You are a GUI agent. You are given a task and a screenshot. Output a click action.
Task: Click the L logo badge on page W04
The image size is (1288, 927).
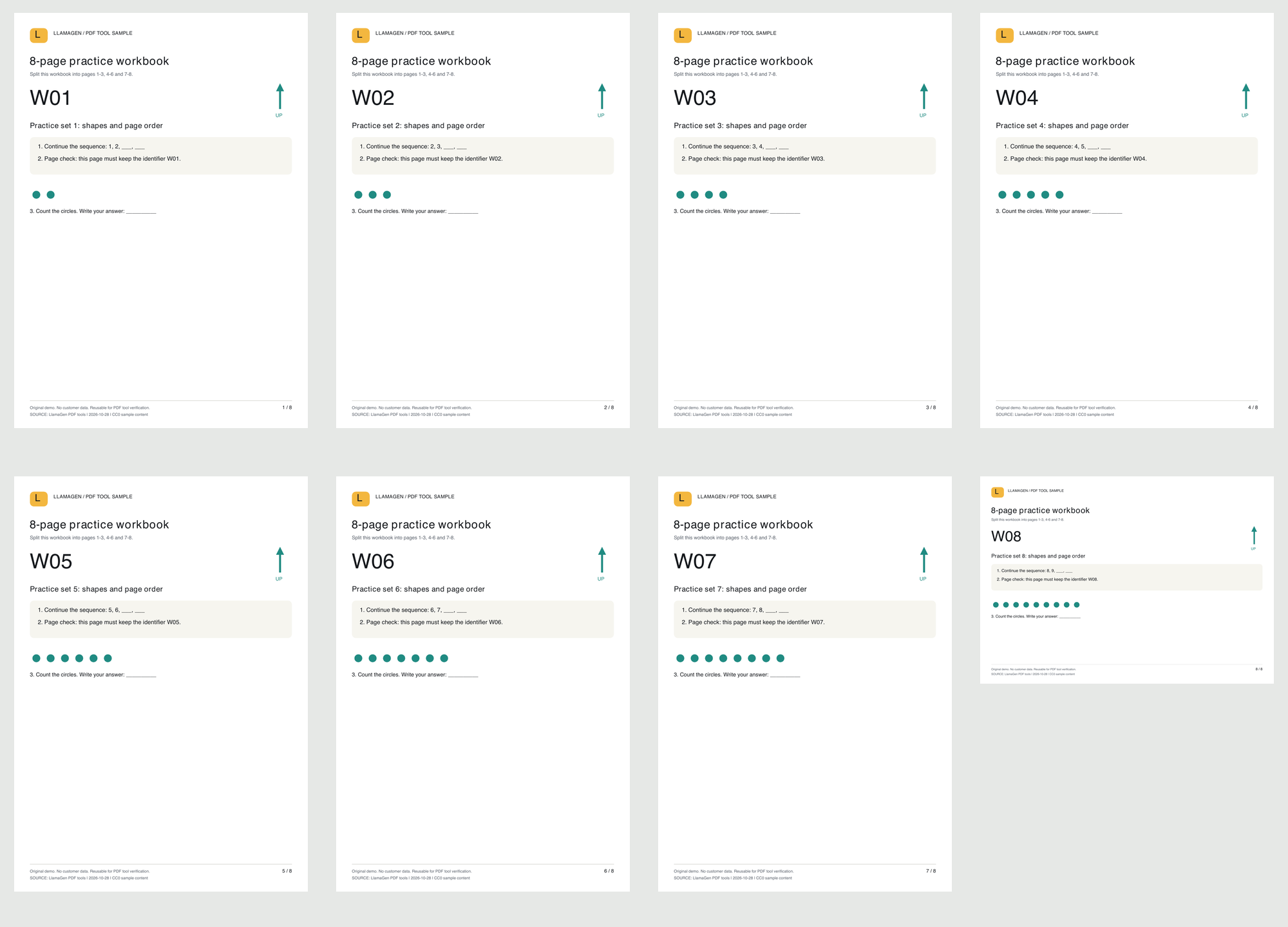[x=1005, y=35]
